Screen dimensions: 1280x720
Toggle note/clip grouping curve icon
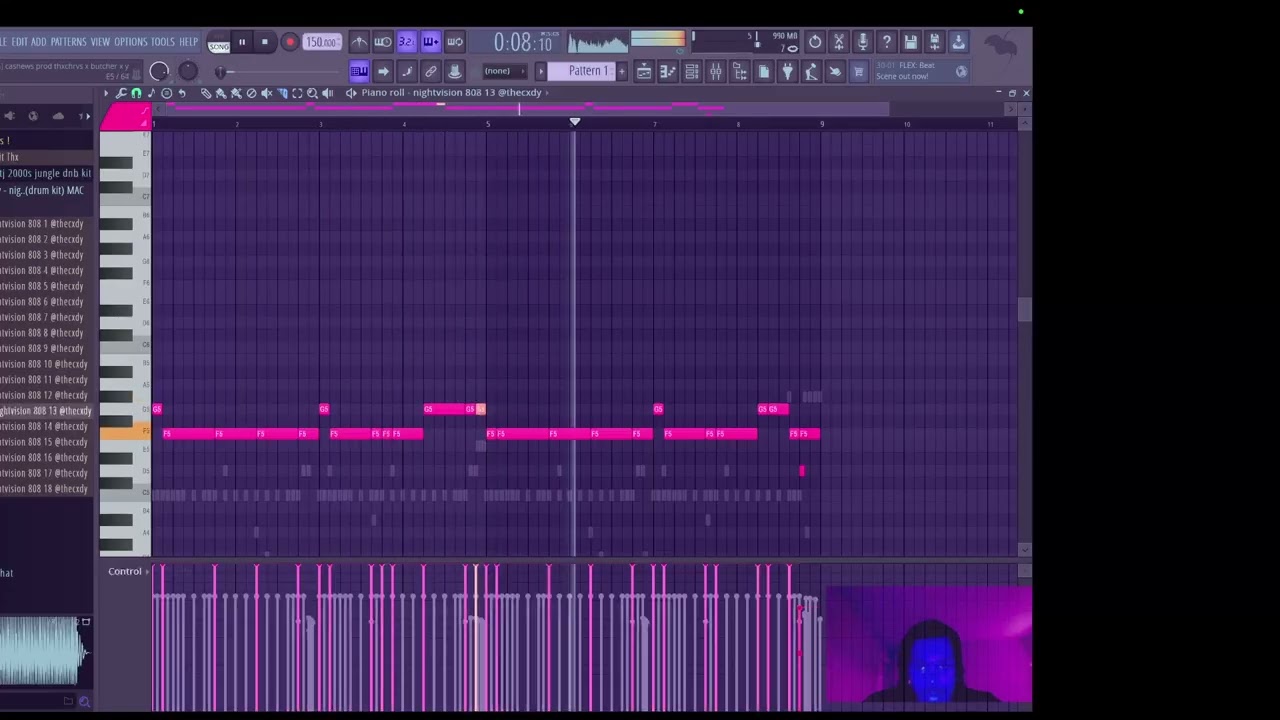pos(407,71)
